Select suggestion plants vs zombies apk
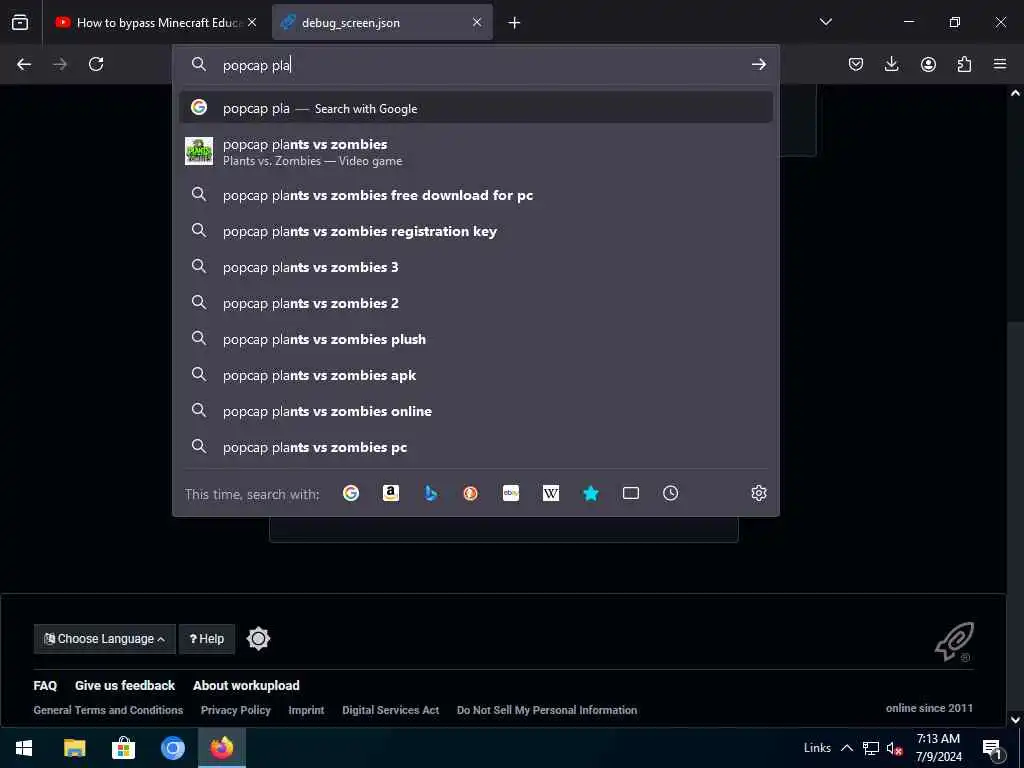 (x=475, y=375)
